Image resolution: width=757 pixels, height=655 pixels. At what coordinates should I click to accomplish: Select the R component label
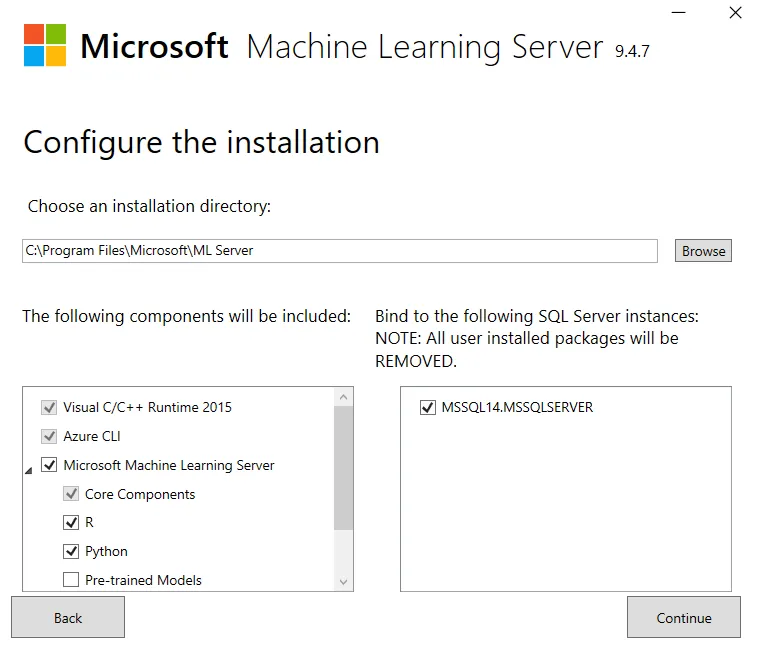89,522
